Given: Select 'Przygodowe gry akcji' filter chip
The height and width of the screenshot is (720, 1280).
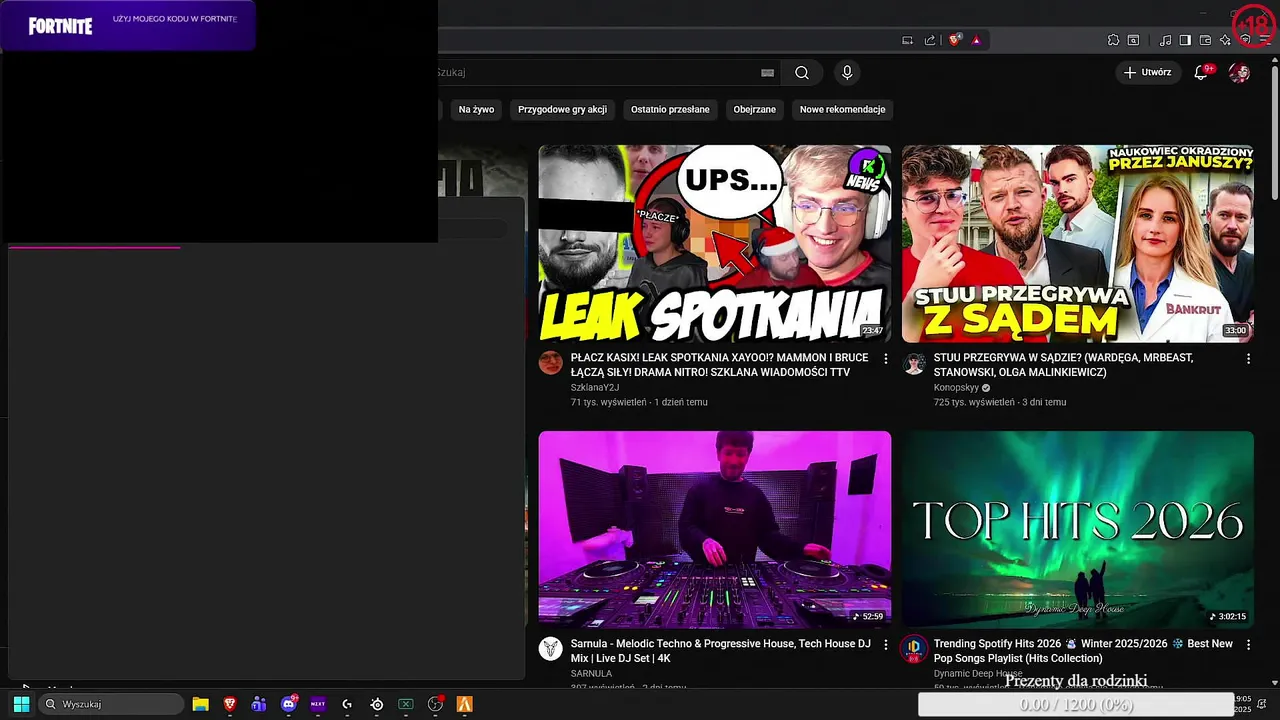Looking at the screenshot, I should point(562,109).
